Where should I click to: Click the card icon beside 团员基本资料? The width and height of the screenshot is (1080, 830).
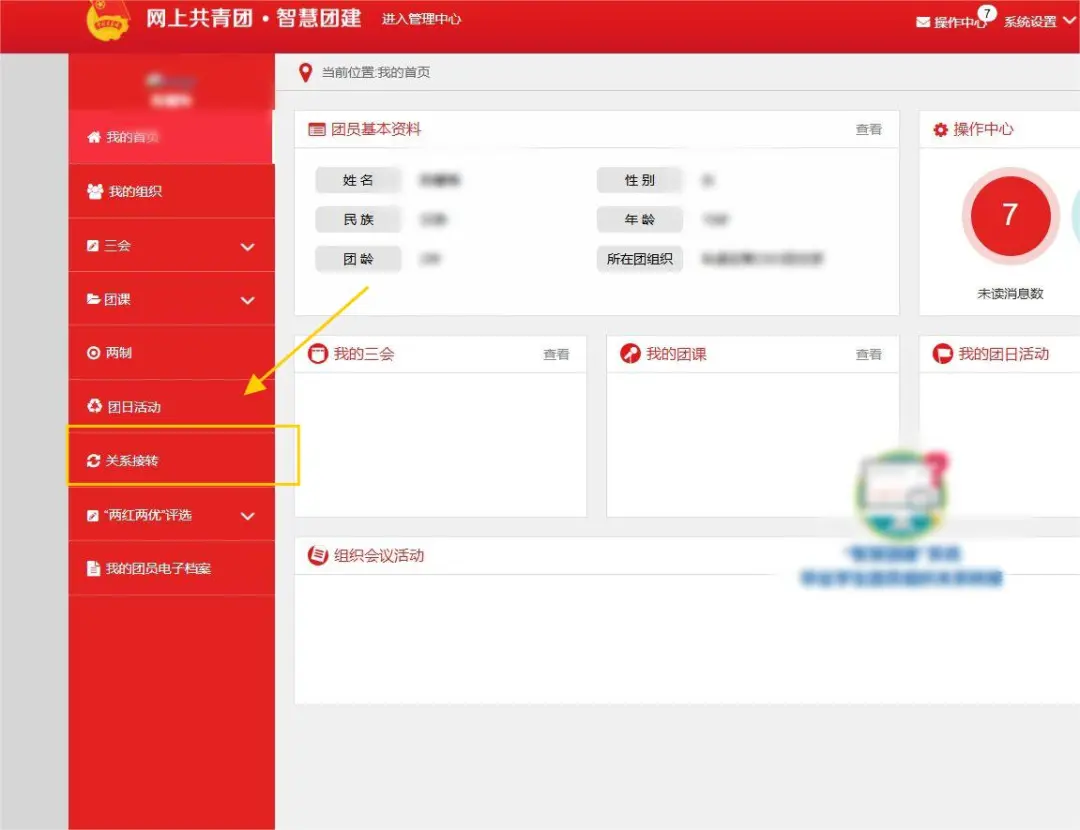click(317, 129)
